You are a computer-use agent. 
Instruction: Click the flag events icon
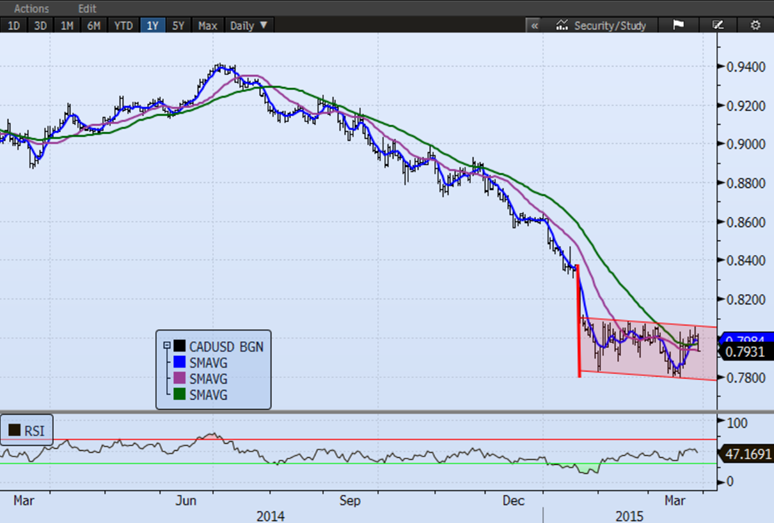[677, 25]
